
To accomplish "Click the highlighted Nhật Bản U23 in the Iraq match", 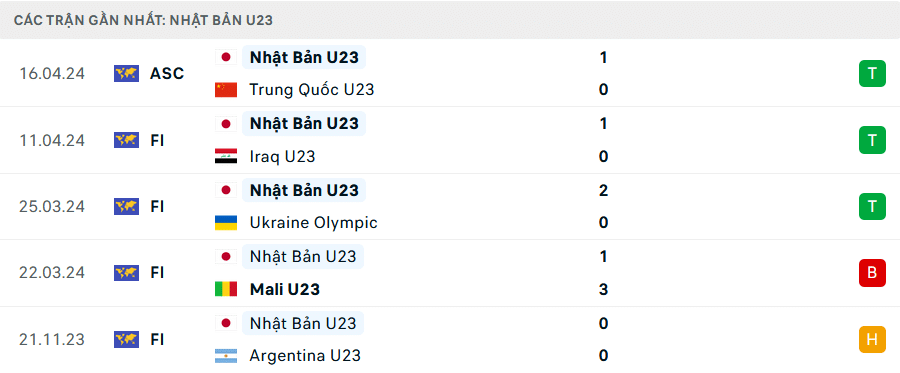I will point(304,123).
